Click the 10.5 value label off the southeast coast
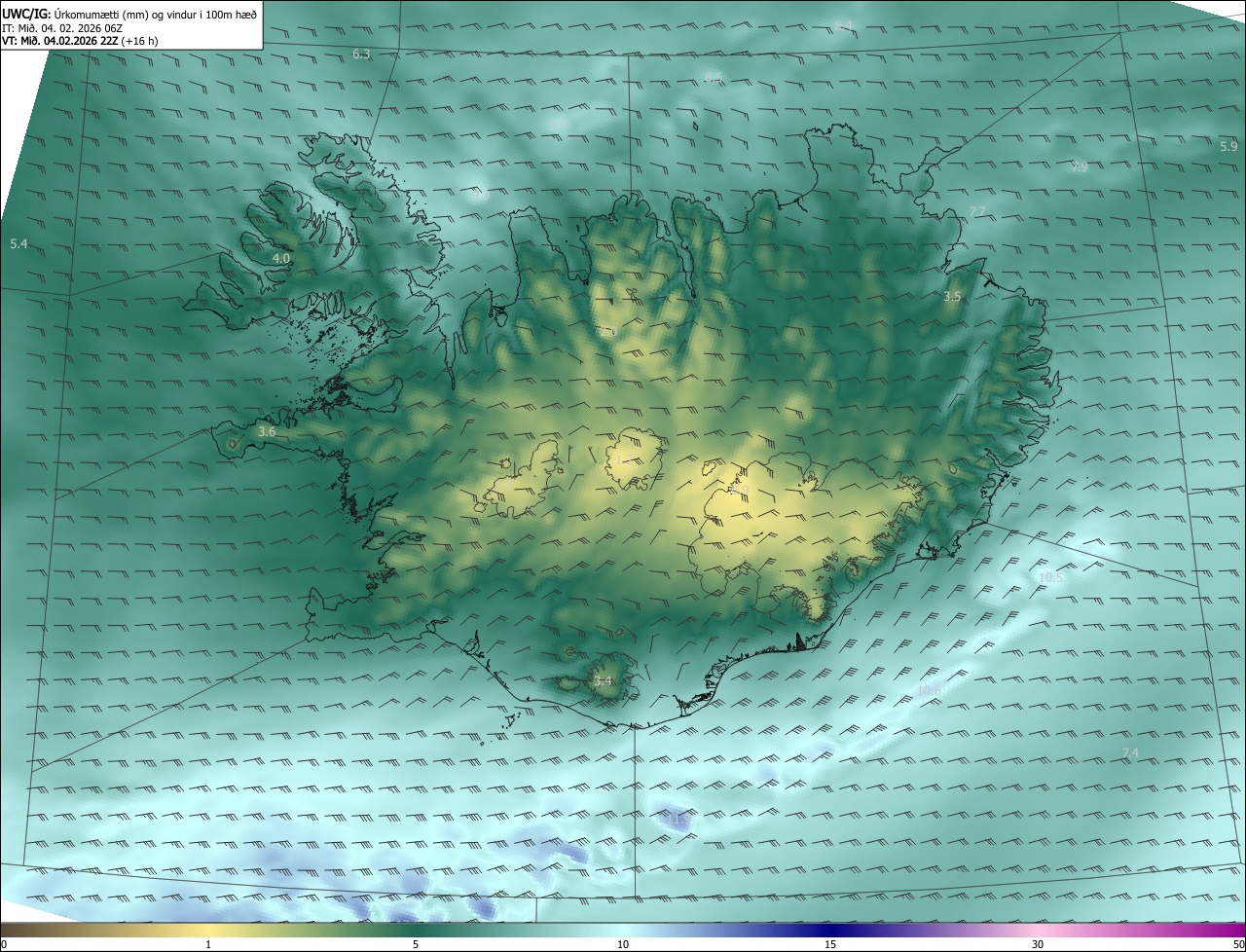 pos(1051,578)
